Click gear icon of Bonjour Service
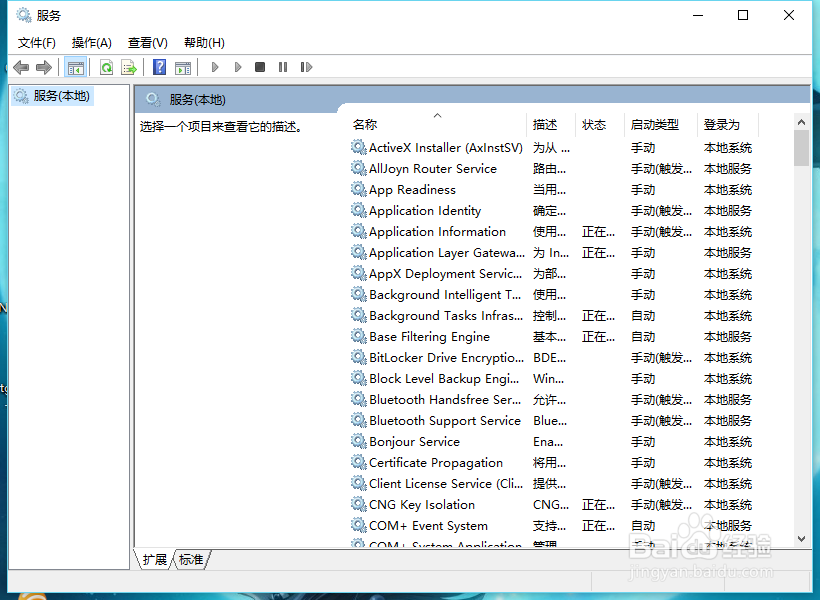The image size is (820, 600). (x=358, y=441)
